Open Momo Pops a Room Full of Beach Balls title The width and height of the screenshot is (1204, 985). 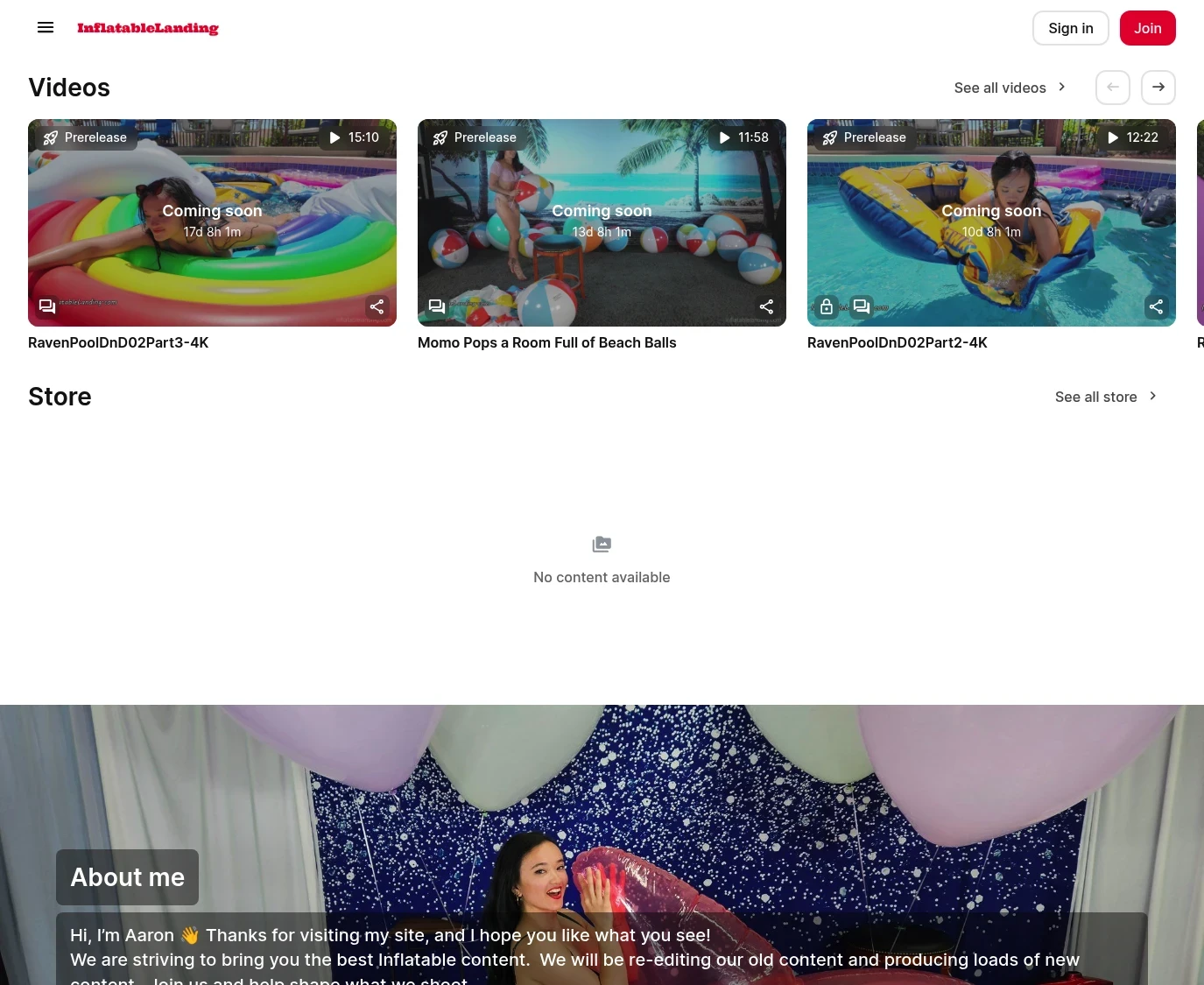tap(546, 342)
